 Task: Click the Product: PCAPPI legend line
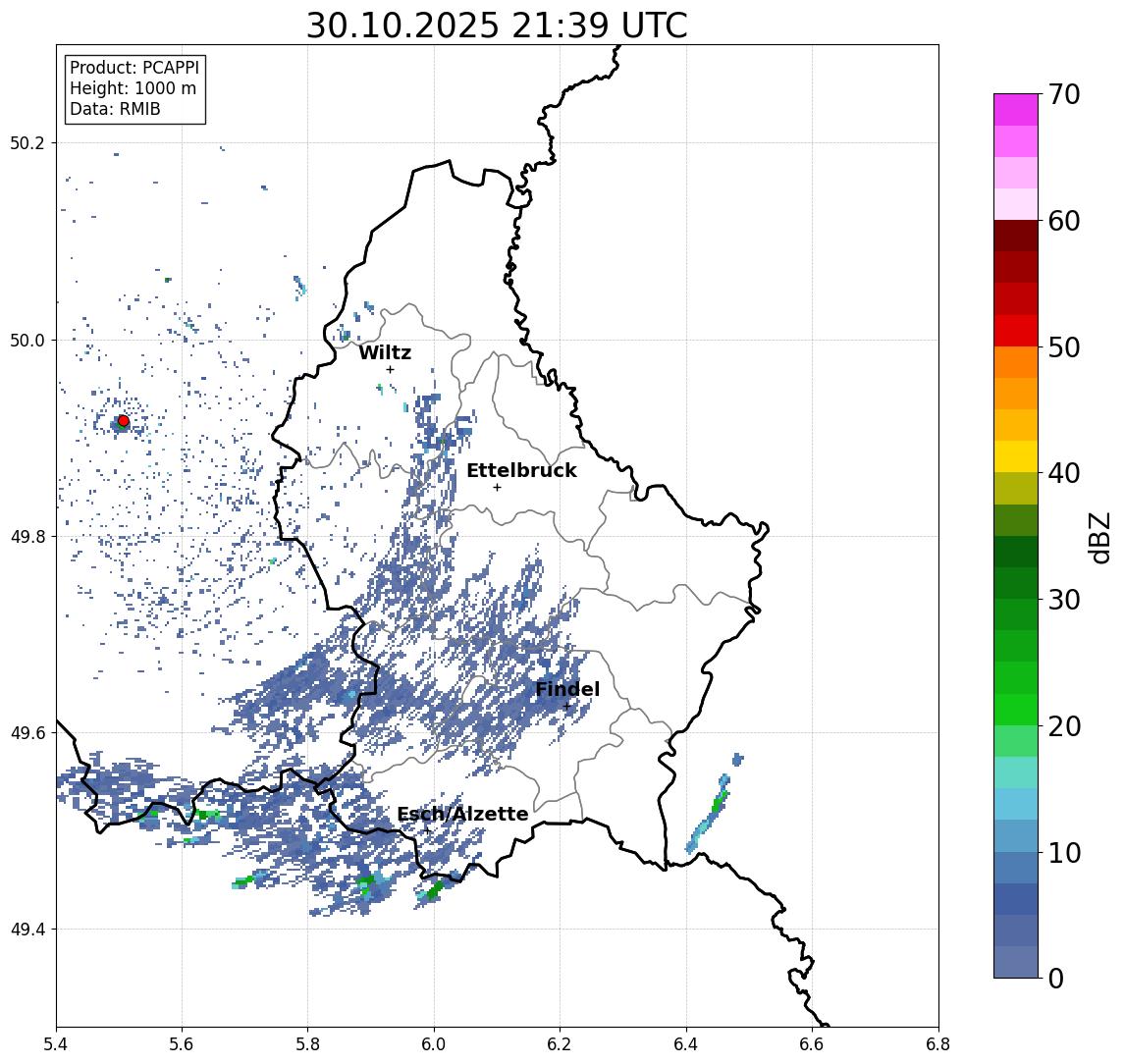click(134, 68)
